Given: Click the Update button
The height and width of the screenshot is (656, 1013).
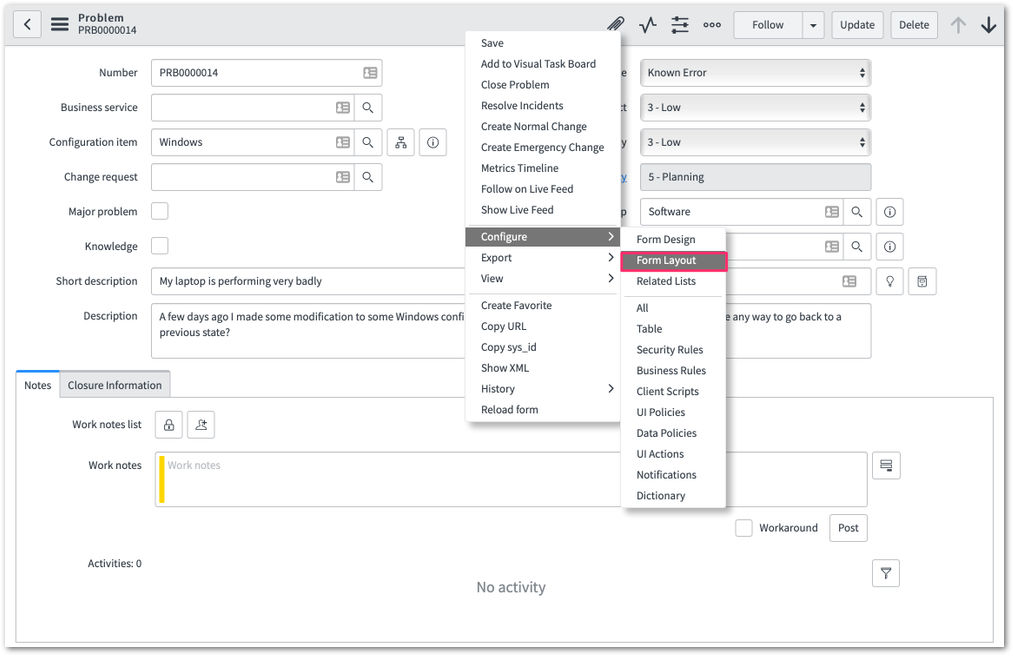Looking at the screenshot, I should coord(857,25).
